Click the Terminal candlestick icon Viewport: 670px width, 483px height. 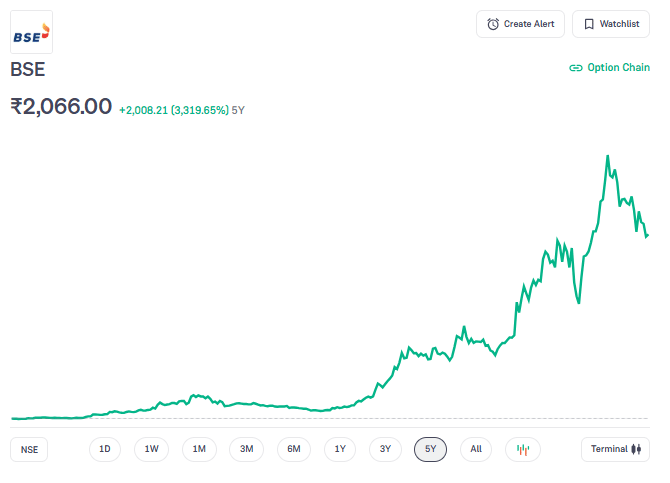tap(635, 449)
